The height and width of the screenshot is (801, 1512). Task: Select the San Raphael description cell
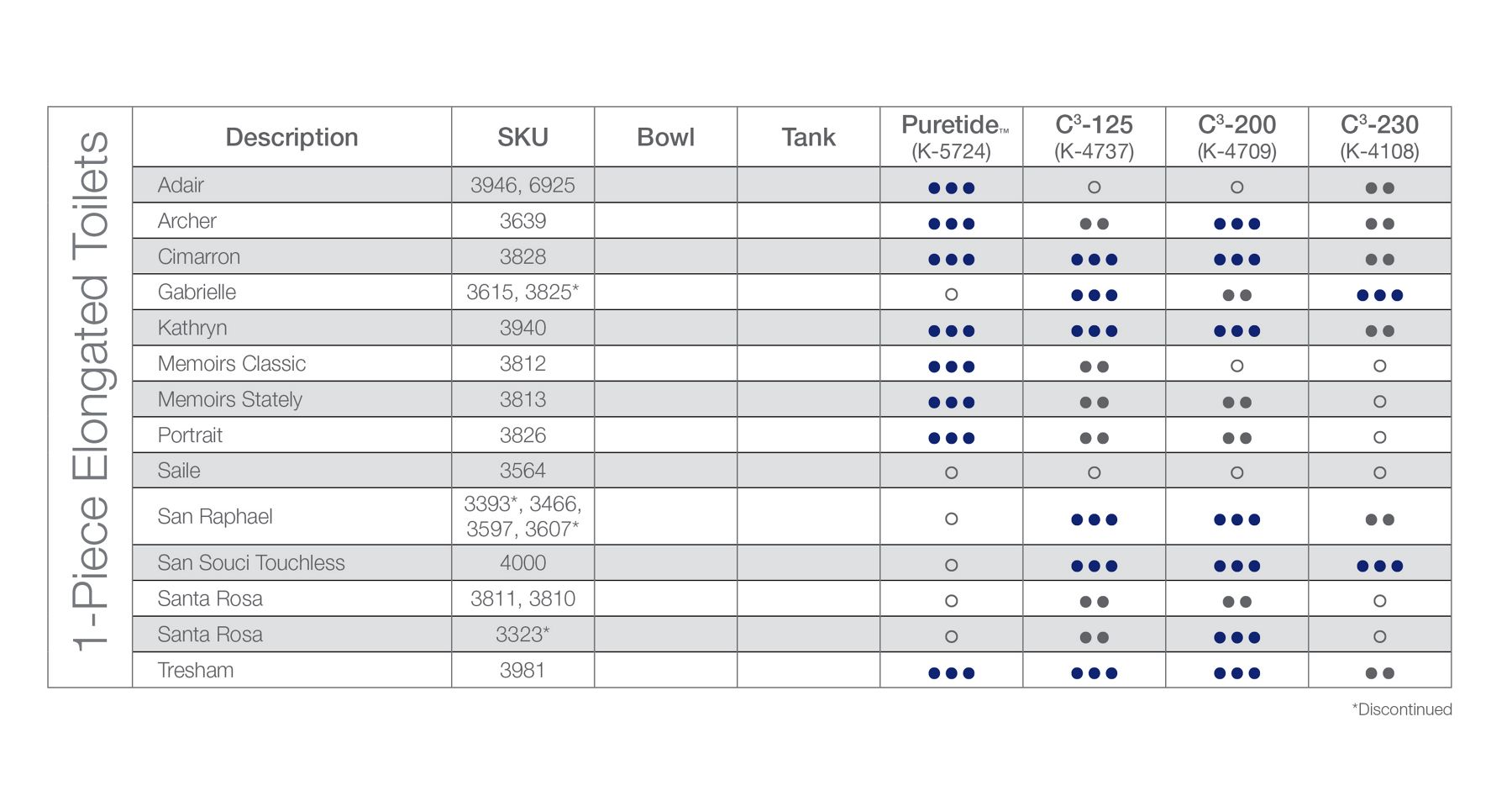pyautogui.click(x=215, y=516)
